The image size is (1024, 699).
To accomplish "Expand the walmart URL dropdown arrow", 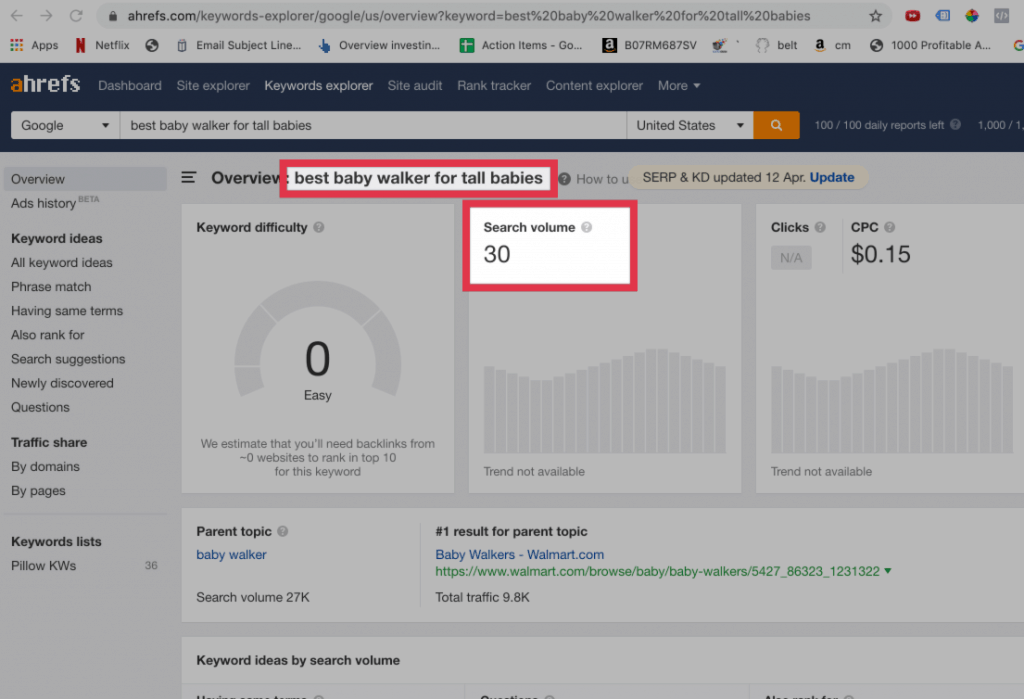I will coord(888,571).
